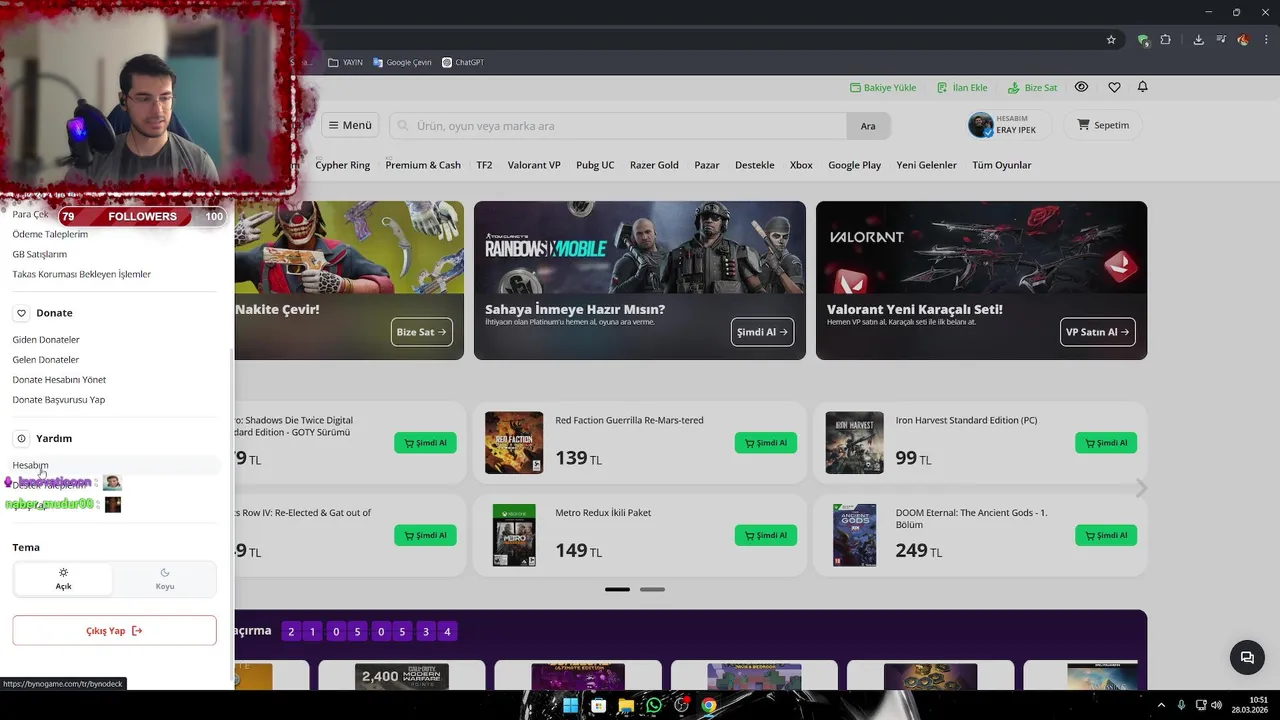Select the Premium & Cash category
This screenshot has height=720, width=1280.
[423, 165]
